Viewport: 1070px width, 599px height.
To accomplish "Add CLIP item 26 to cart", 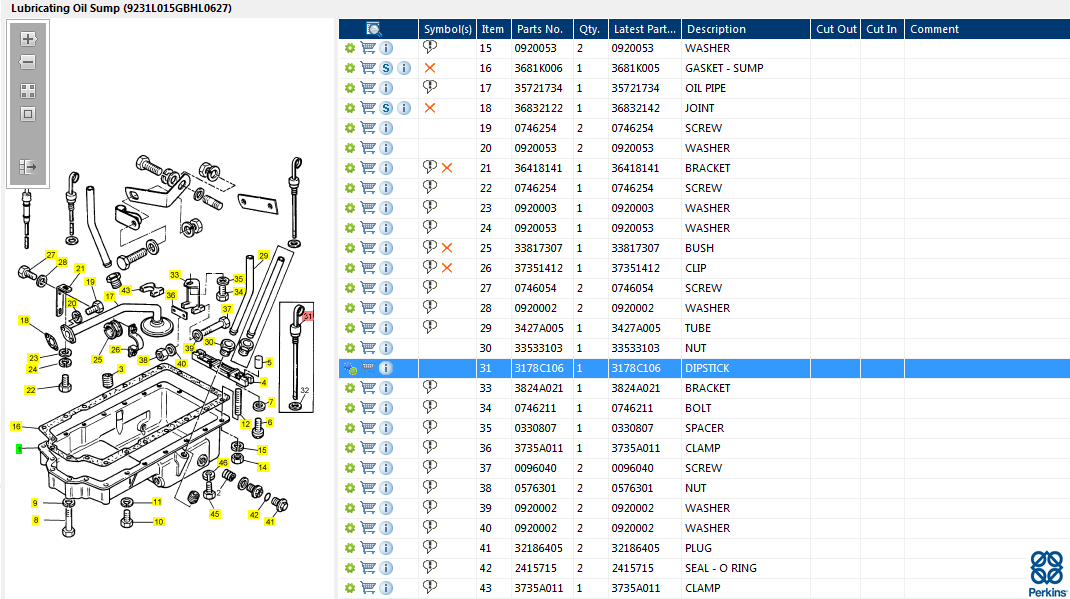I will 368,267.
